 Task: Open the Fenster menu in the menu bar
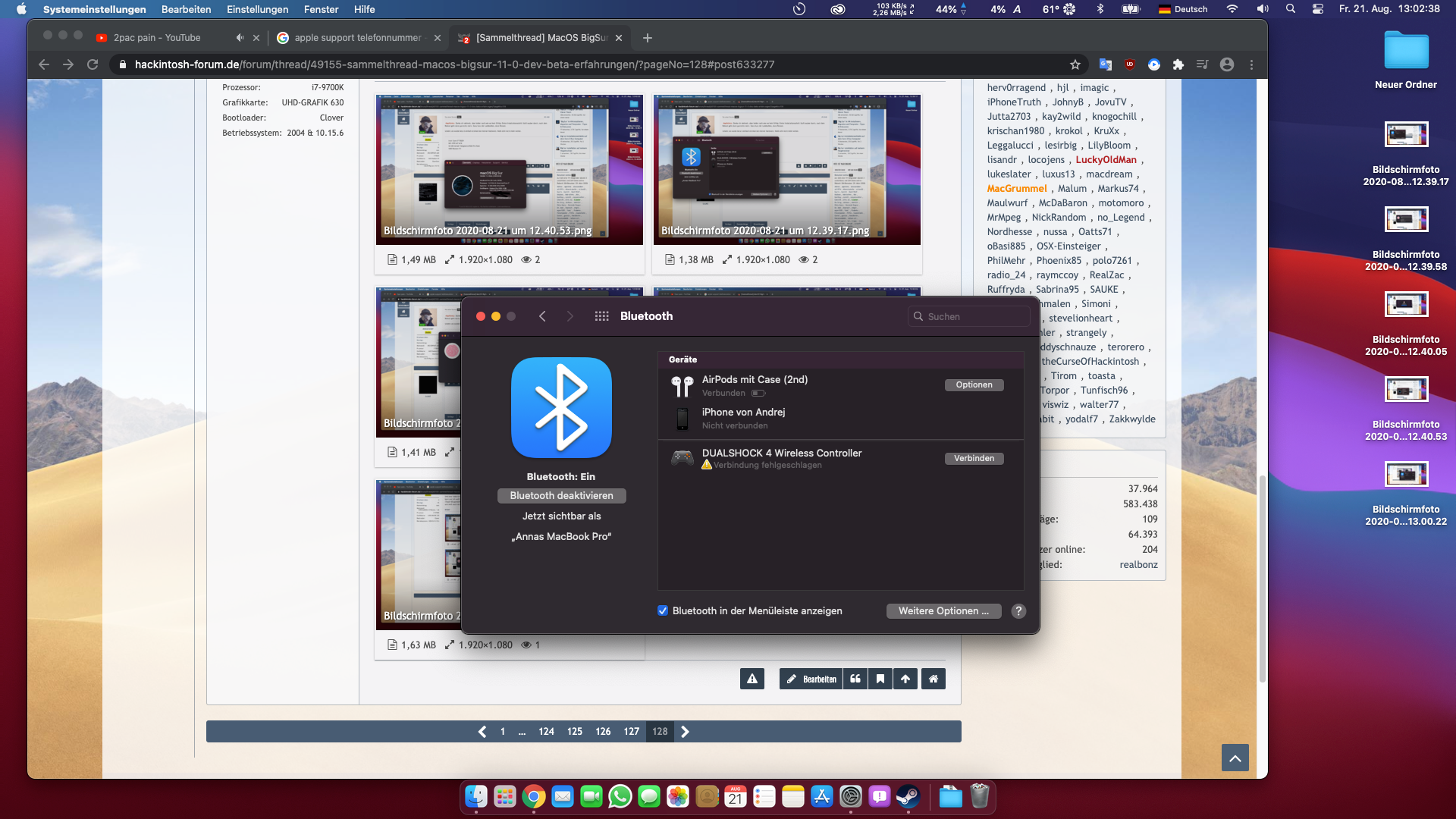point(321,9)
